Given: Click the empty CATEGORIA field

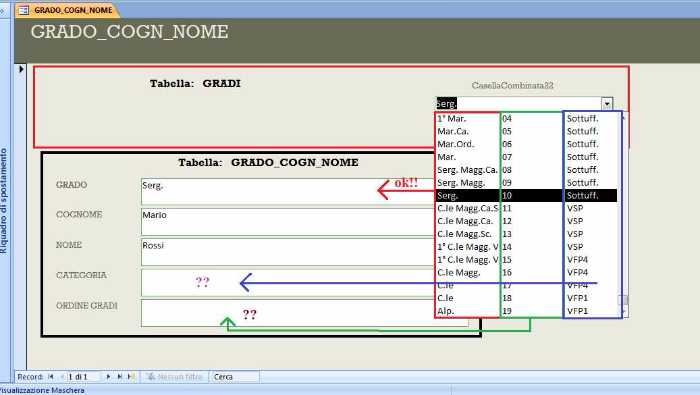Looking at the screenshot, I should click(288, 283).
